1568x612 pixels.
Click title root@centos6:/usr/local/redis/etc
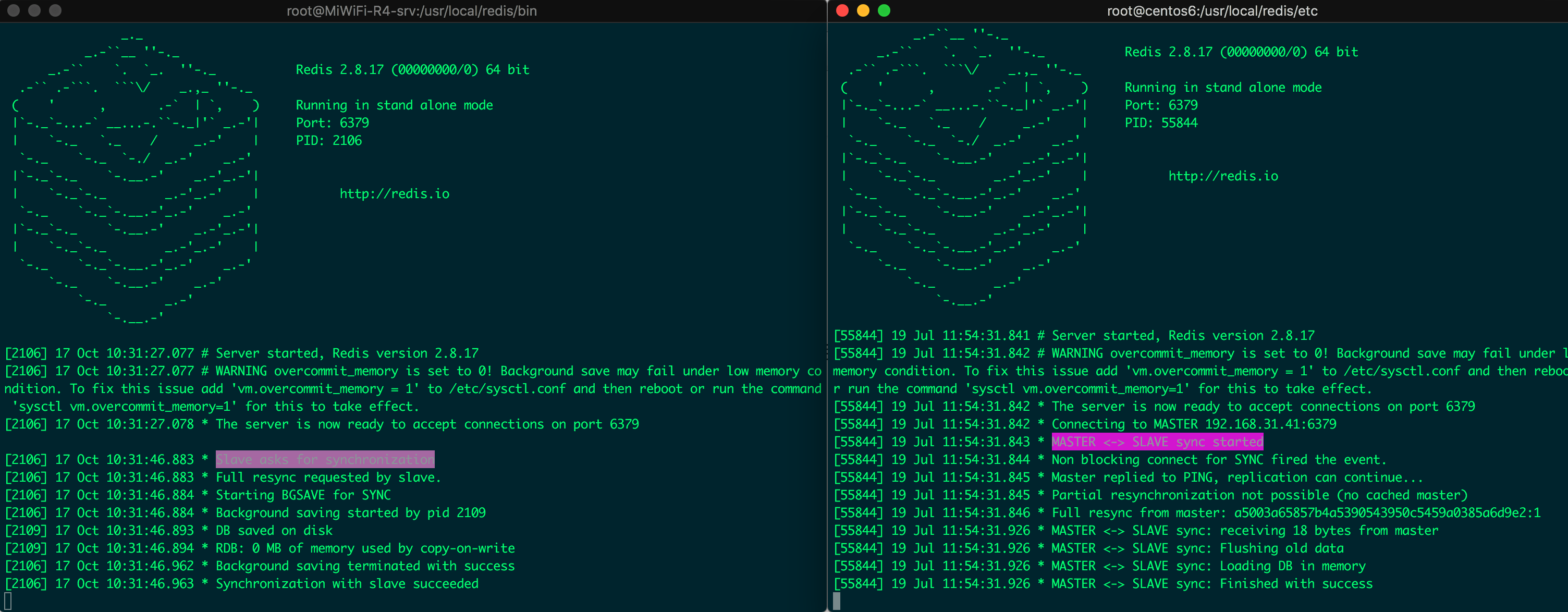point(1212,11)
